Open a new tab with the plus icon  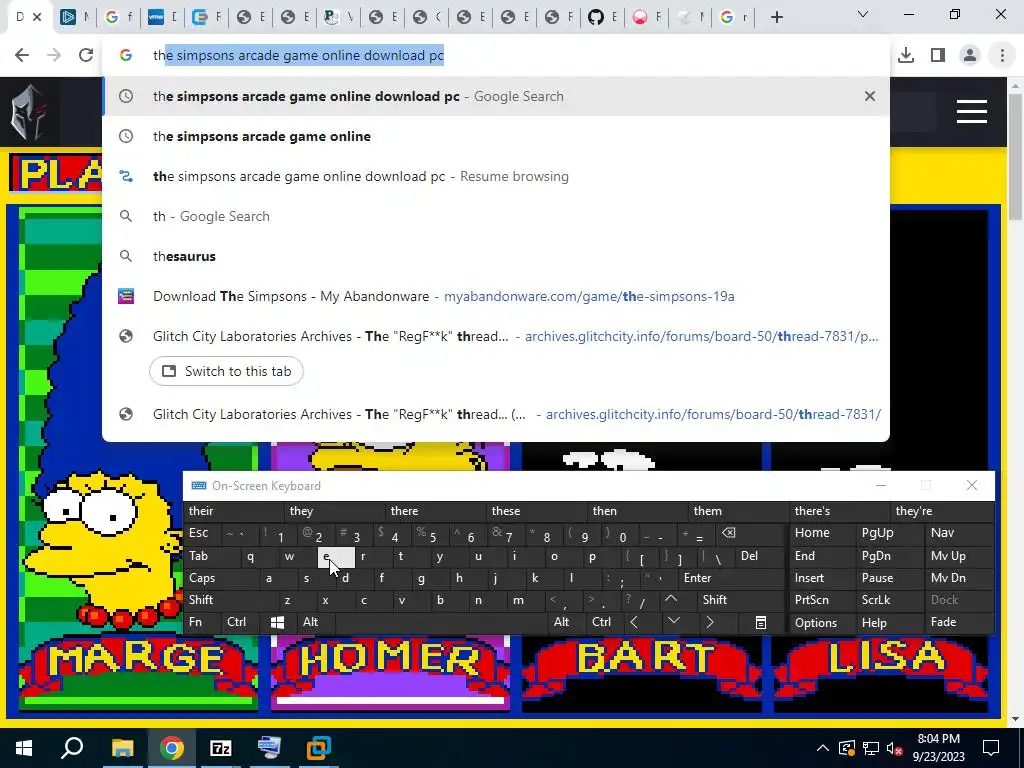776,18
